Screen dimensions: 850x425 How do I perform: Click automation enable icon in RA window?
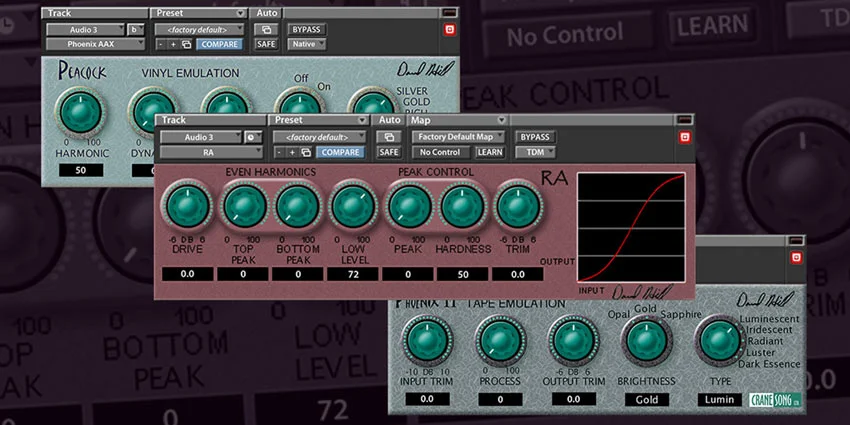click(389, 137)
